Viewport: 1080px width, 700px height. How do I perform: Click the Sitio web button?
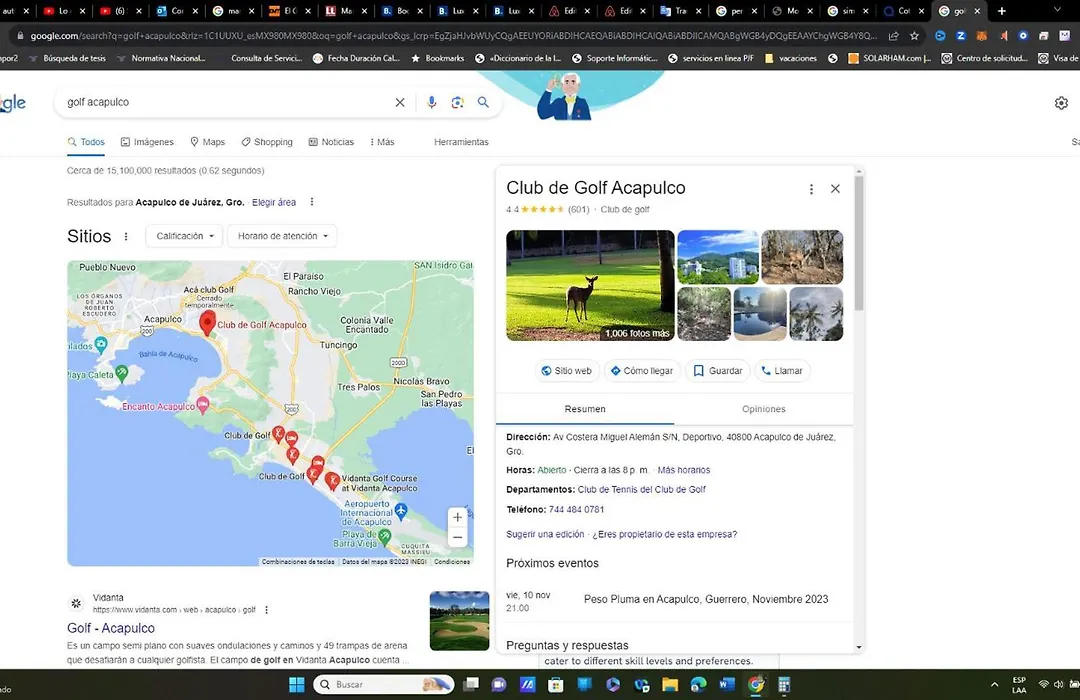(566, 371)
